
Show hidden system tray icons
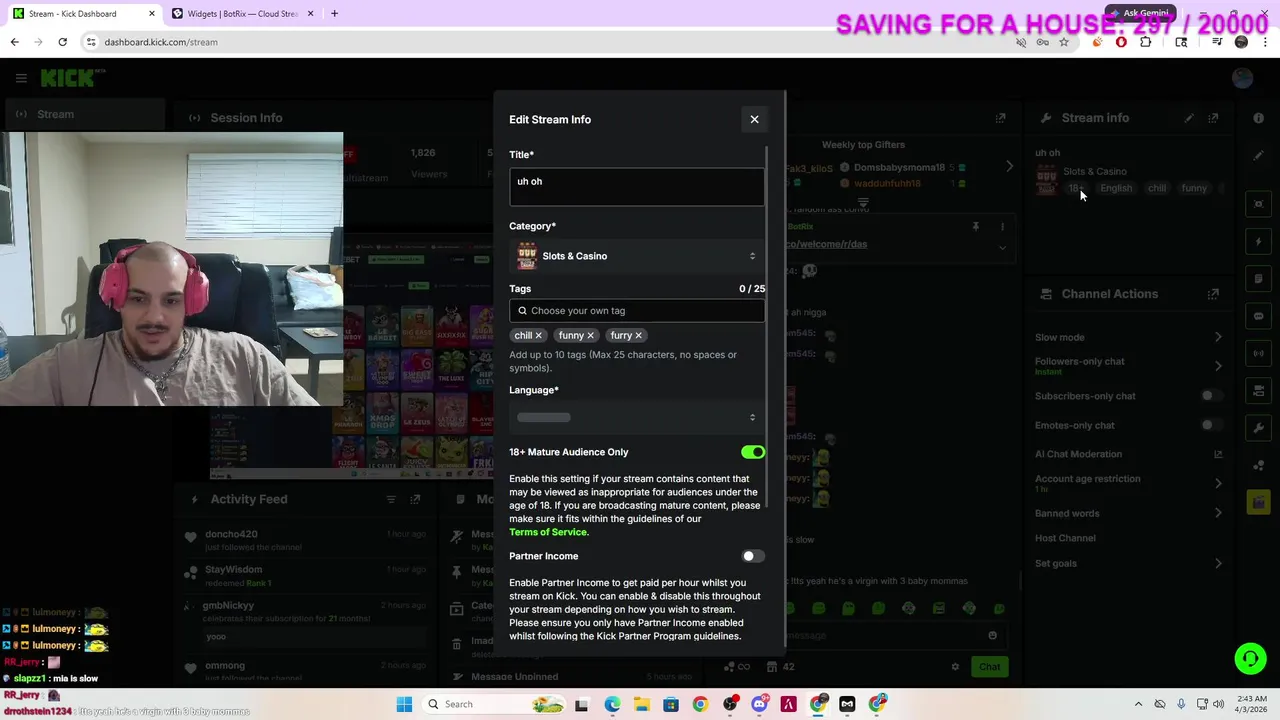1138,704
